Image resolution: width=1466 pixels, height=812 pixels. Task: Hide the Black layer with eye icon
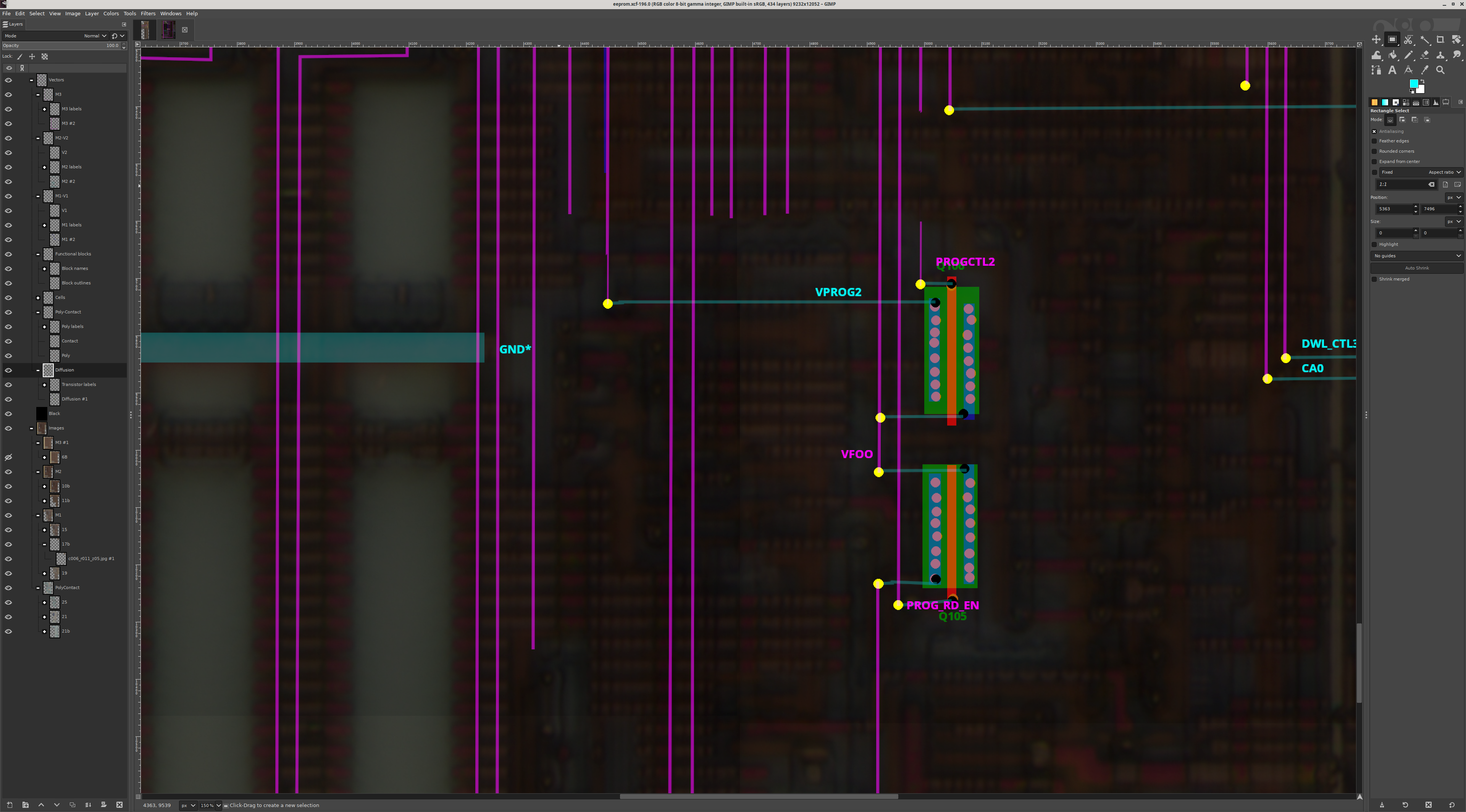tap(8, 414)
